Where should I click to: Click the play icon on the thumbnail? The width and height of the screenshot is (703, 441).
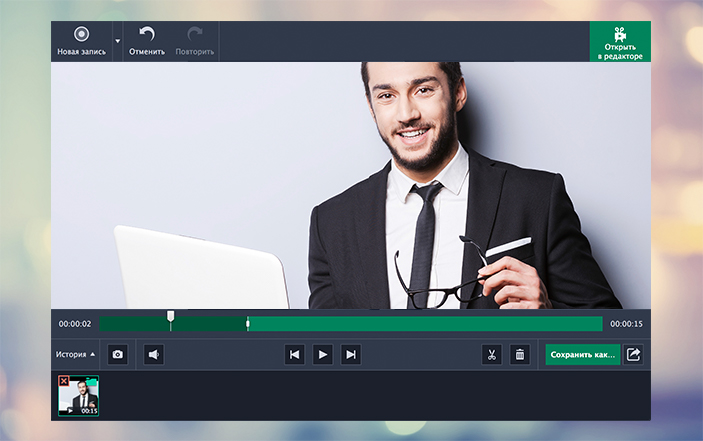point(70,410)
